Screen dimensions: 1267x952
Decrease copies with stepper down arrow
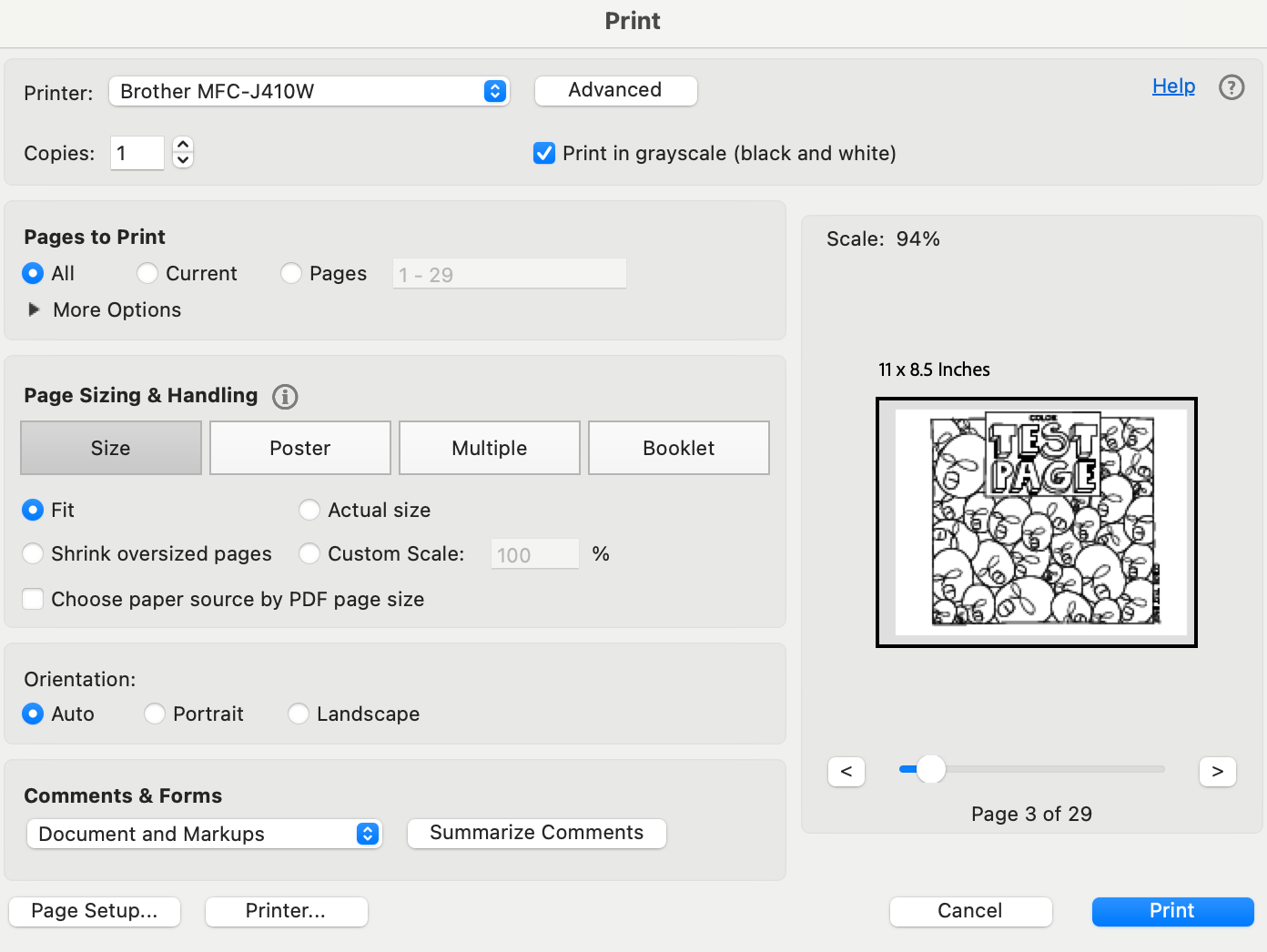(183, 160)
